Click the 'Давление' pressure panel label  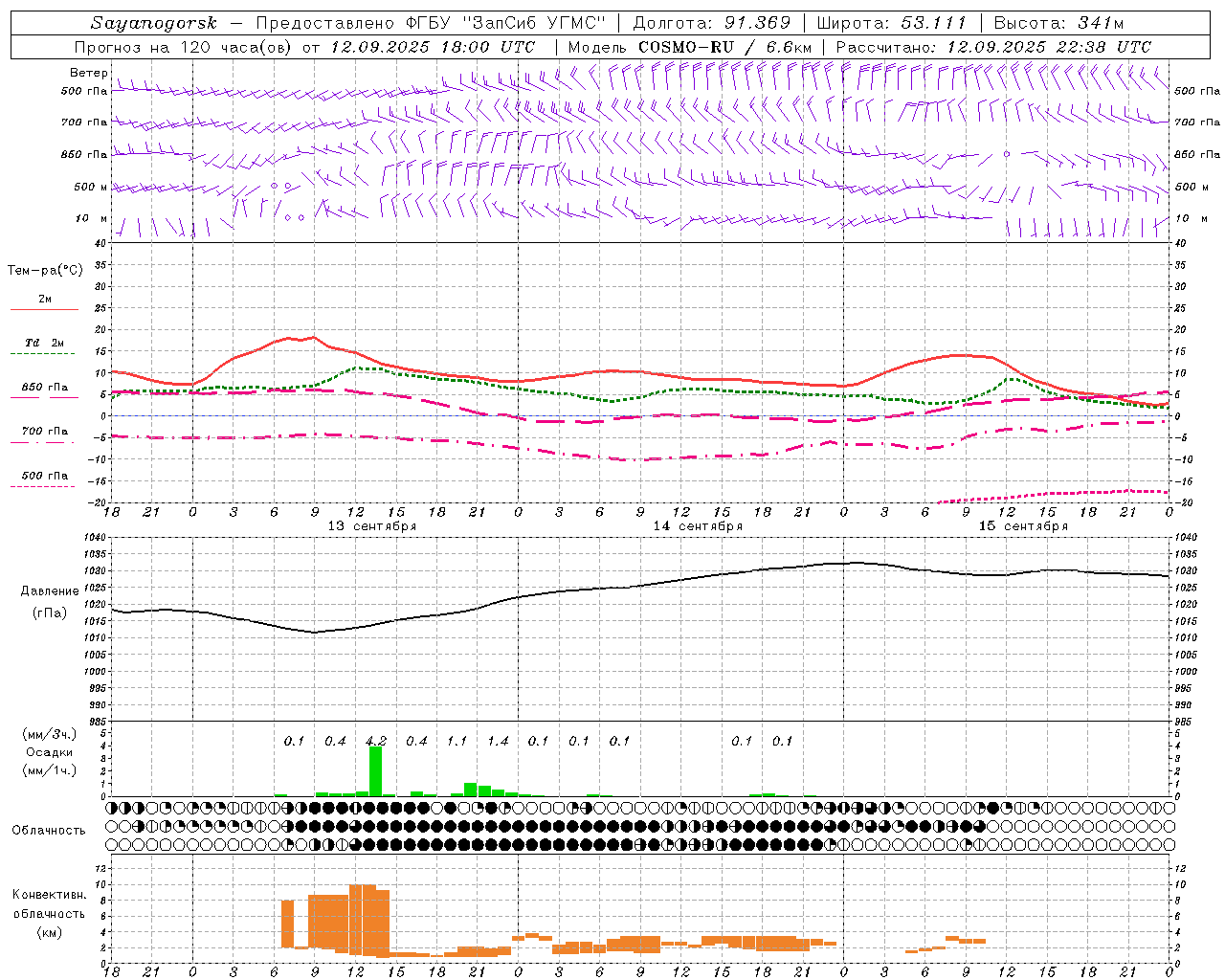click(x=50, y=591)
